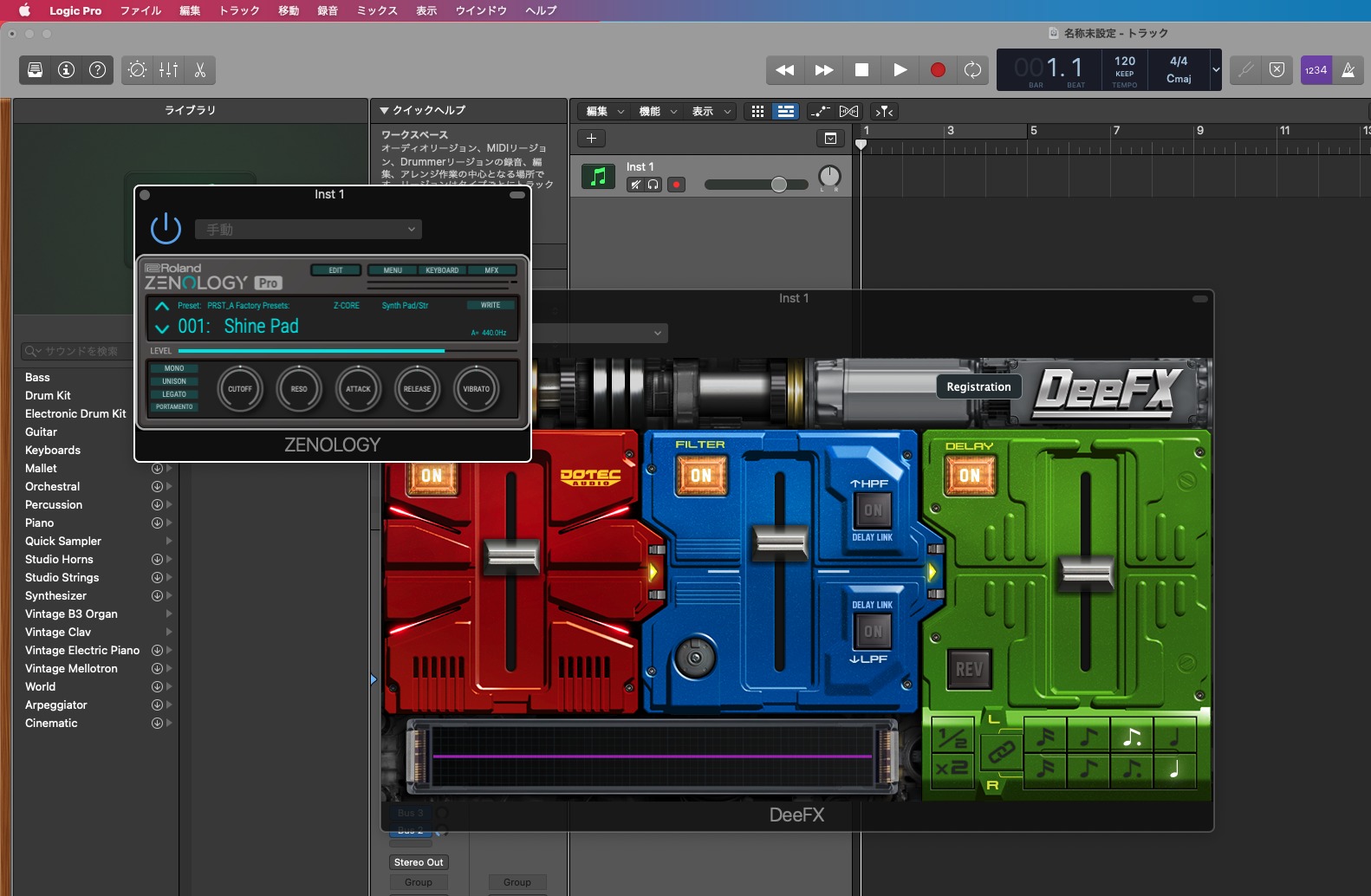
Task: Click the blue filter fader handle in DeeFX
Action: pyautogui.click(x=781, y=543)
